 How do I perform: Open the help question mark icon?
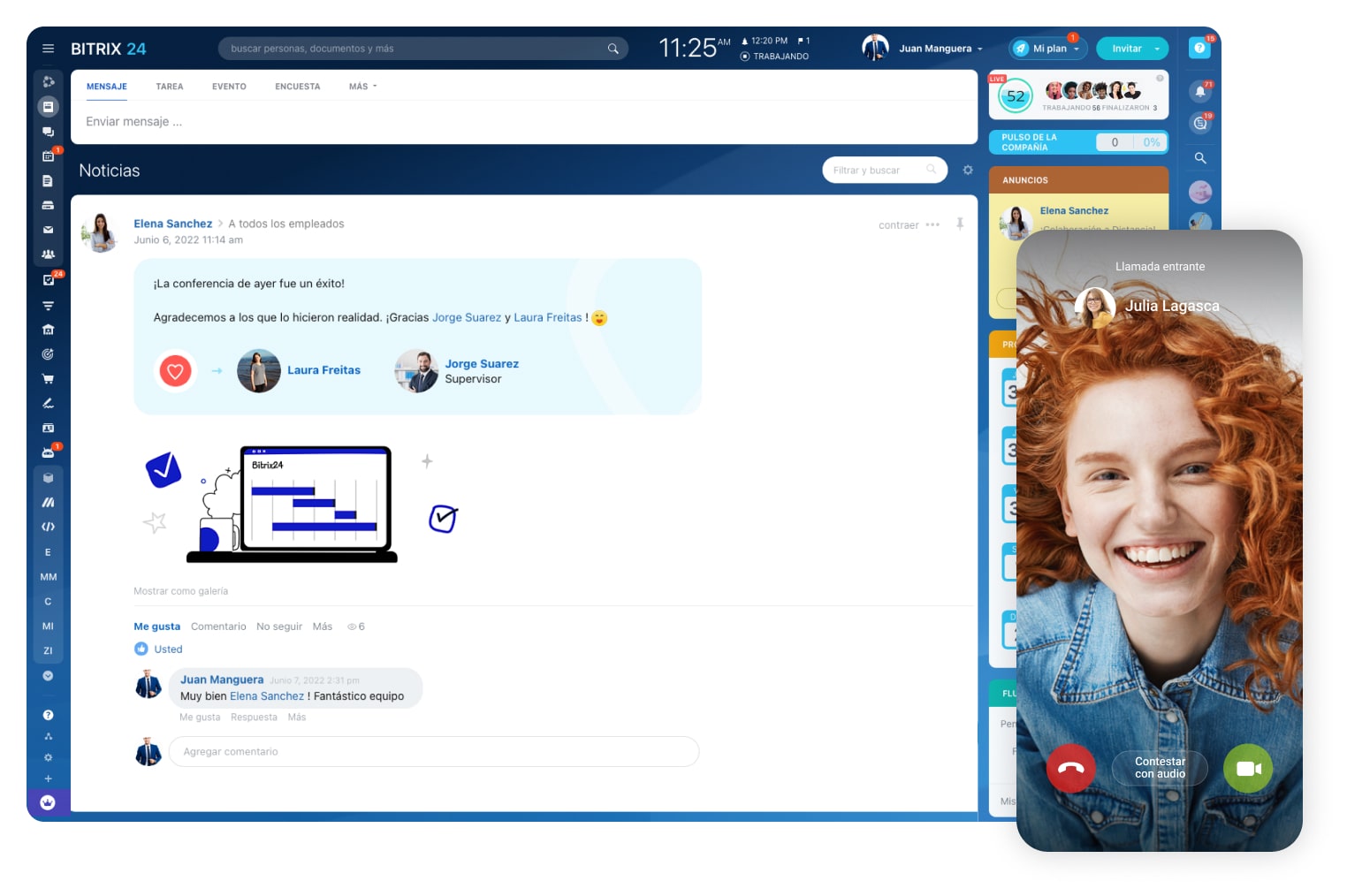(1199, 49)
